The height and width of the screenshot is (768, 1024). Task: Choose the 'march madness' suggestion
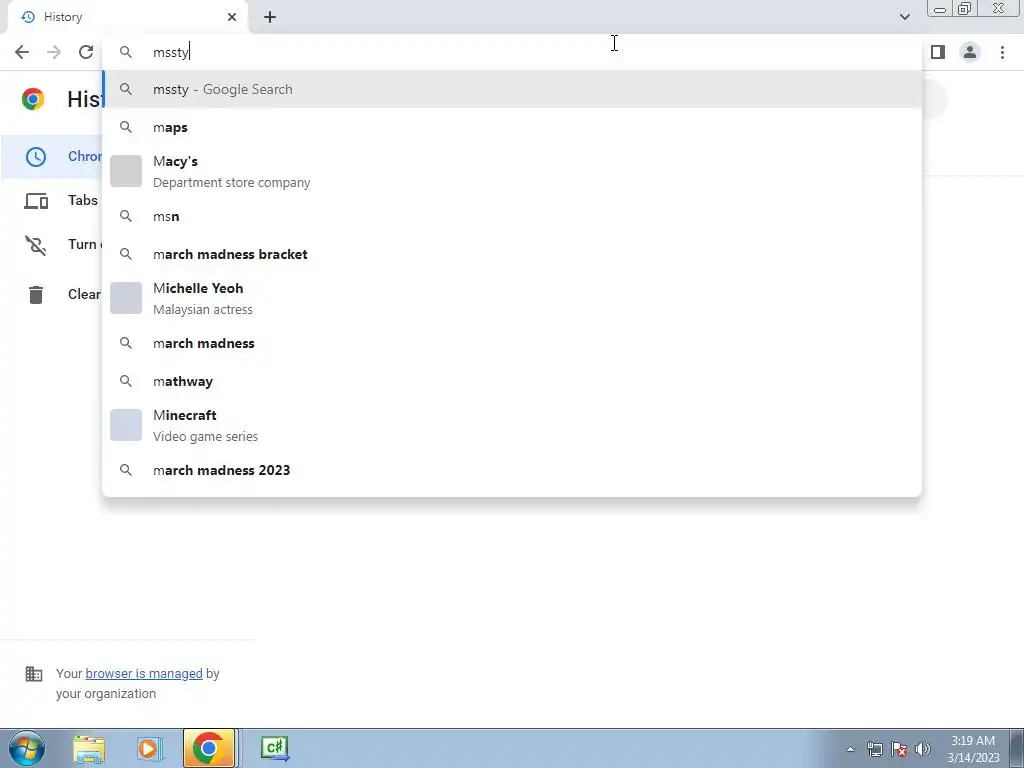pyautogui.click(x=512, y=344)
